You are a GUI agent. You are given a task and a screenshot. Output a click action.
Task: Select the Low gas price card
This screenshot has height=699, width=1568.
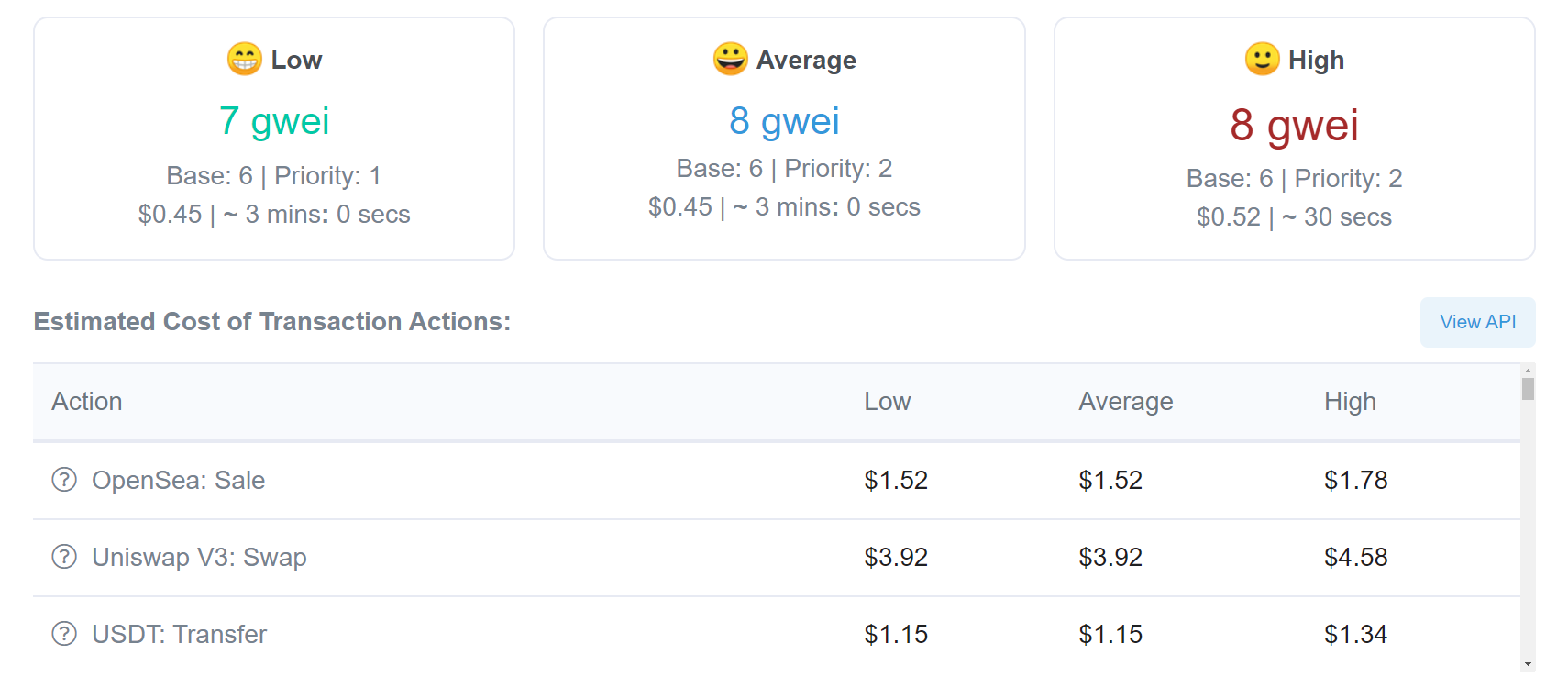coord(274,139)
